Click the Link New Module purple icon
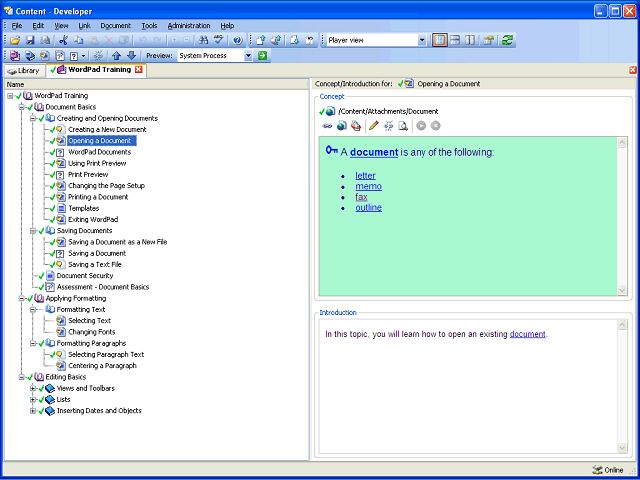 (x=15, y=56)
